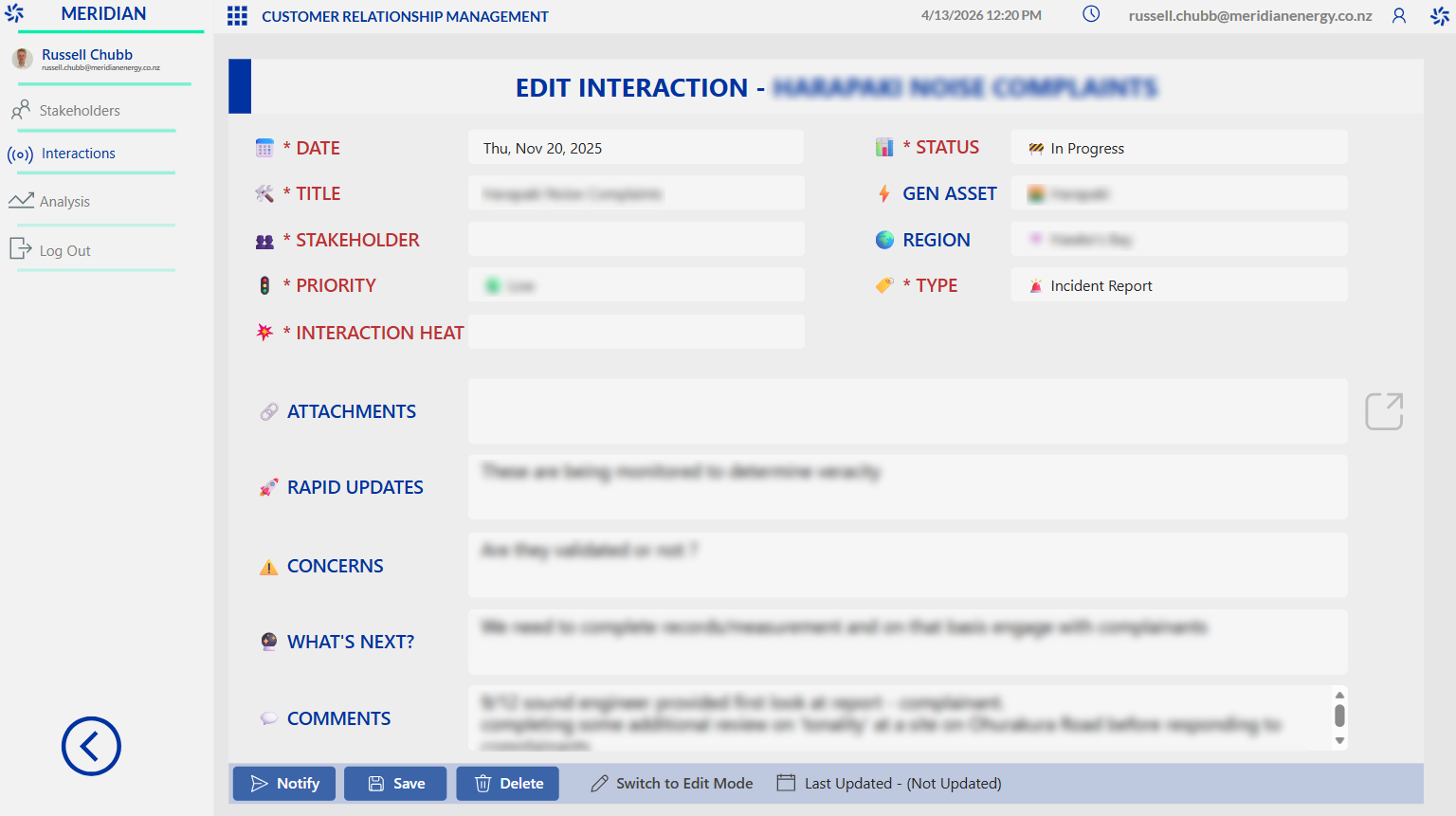Open the app grid launcher icon
The width and height of the screenshot is (1456, 816).
point(237,16)
